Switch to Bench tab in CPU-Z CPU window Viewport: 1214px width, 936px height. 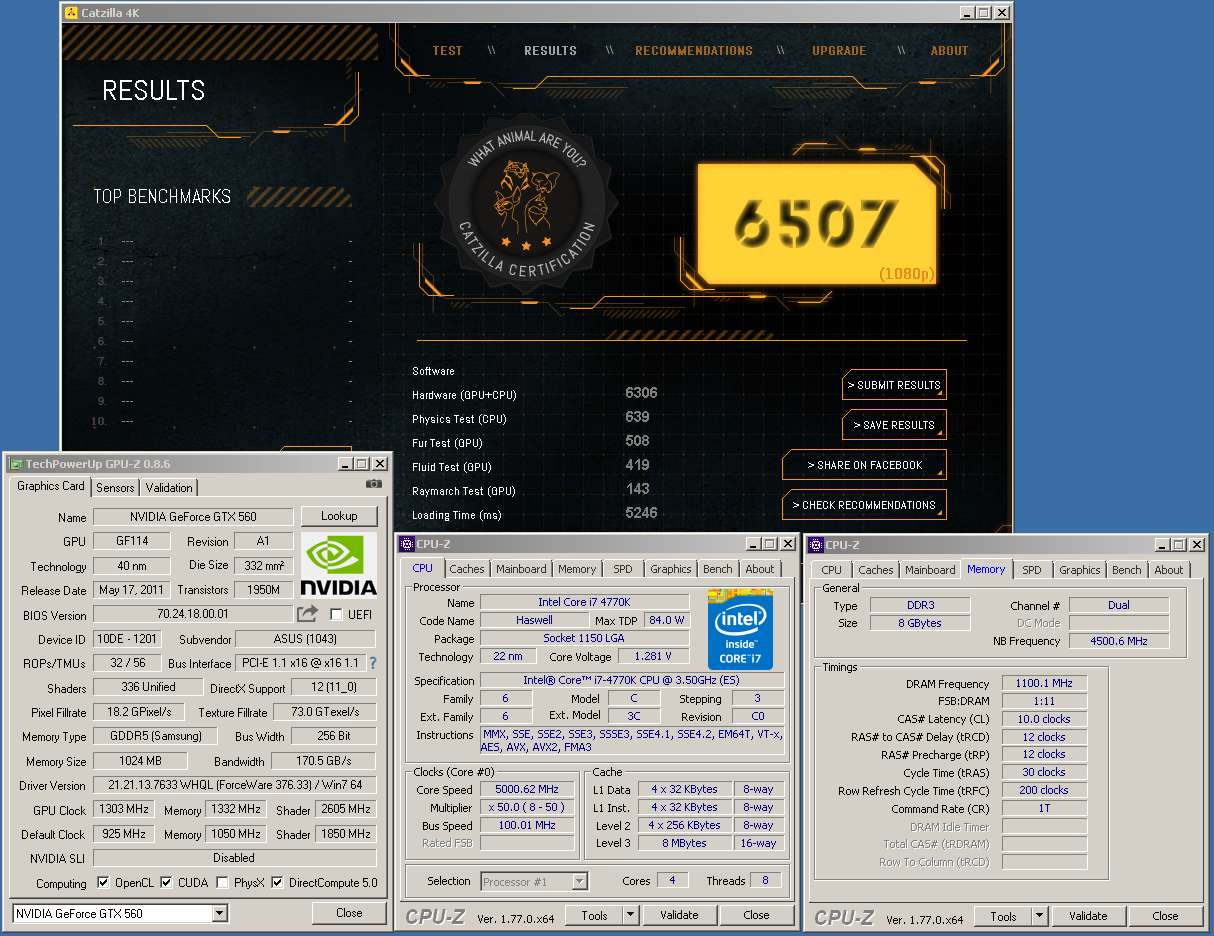[718, 569]
